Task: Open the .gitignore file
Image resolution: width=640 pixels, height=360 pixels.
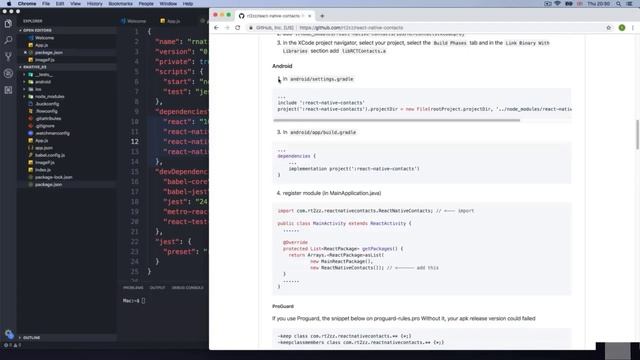Action: [45, 126]
